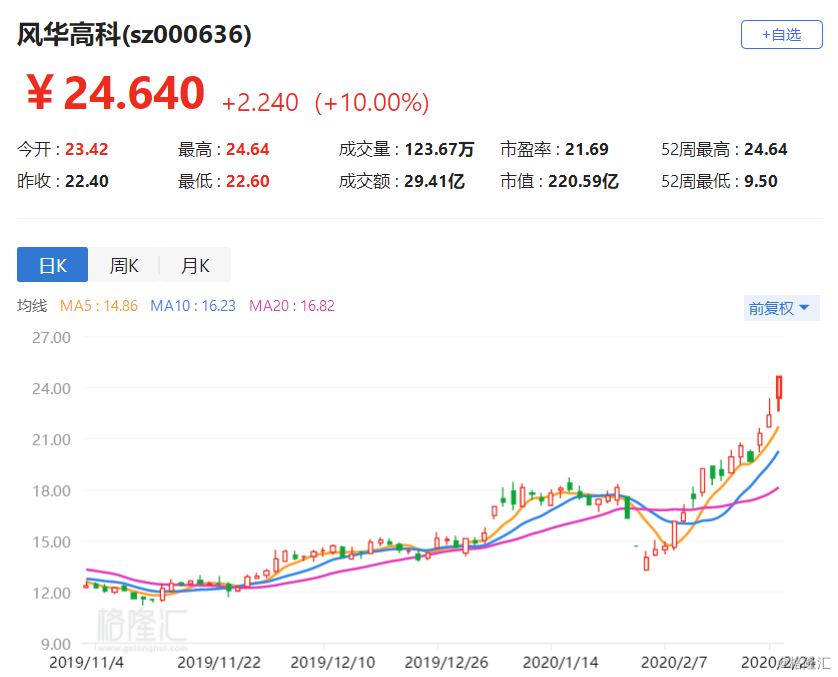The height and width of the screenshot is (677, 838).
Task: Click the 最低 value 22.60
Action: [x=247, y=181]
